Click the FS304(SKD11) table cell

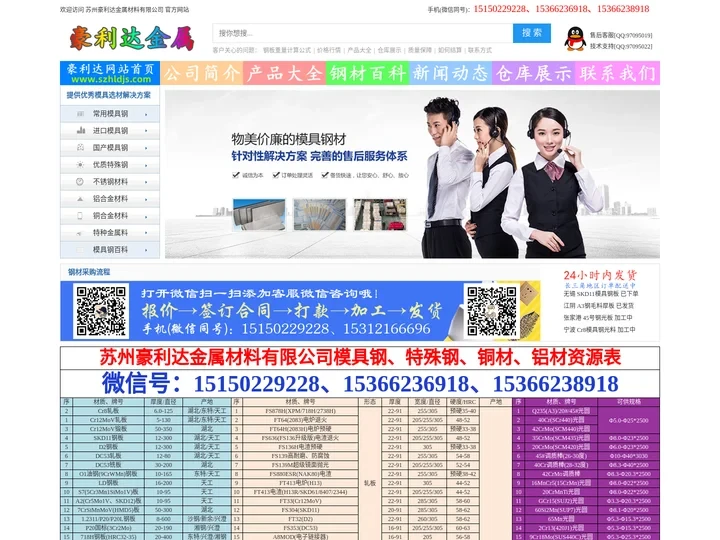tap(300, 510)
